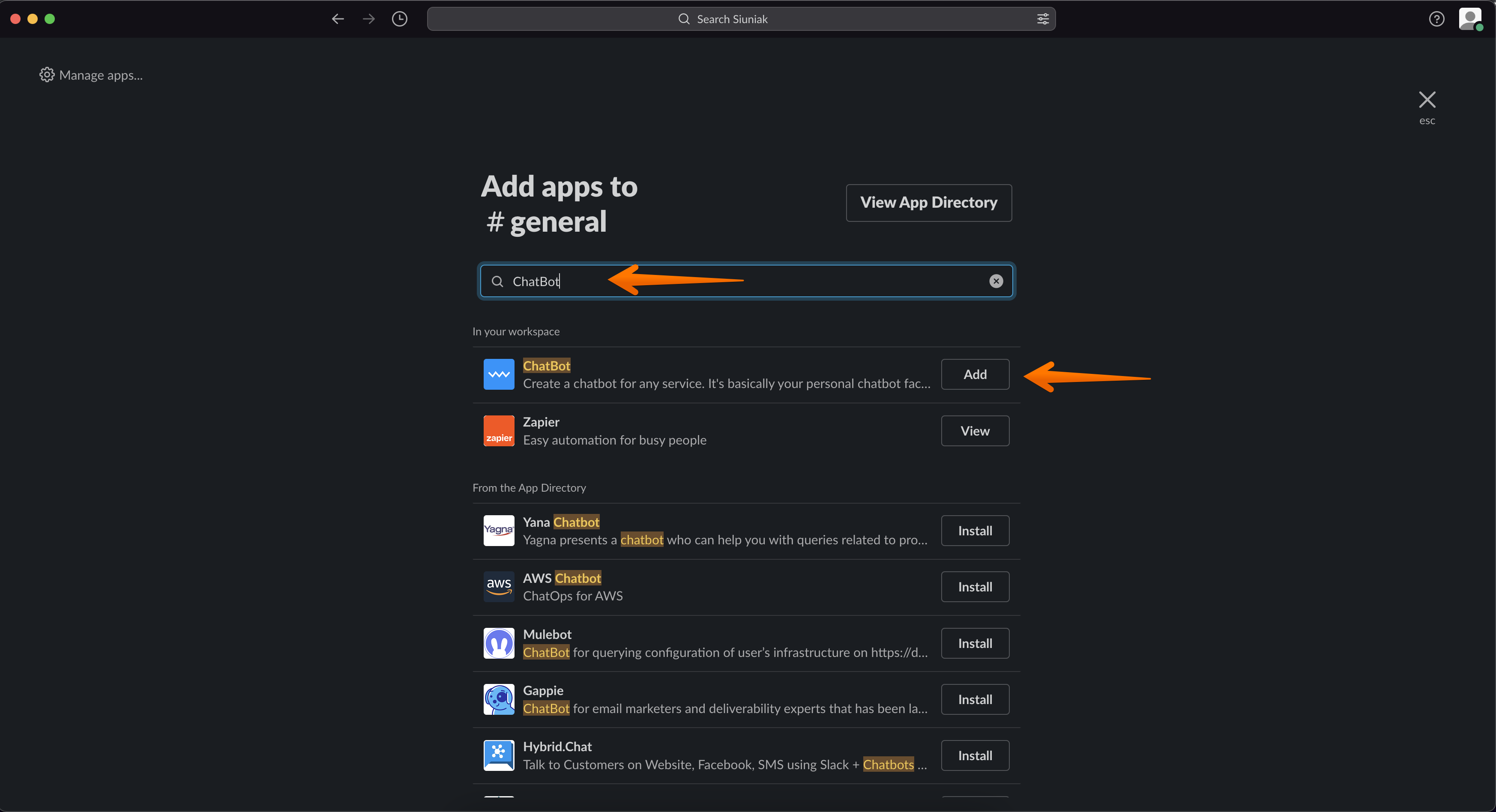Select the Zapier app title
The height and width of the screenshot is (812, 1496).
click(541, 422)
